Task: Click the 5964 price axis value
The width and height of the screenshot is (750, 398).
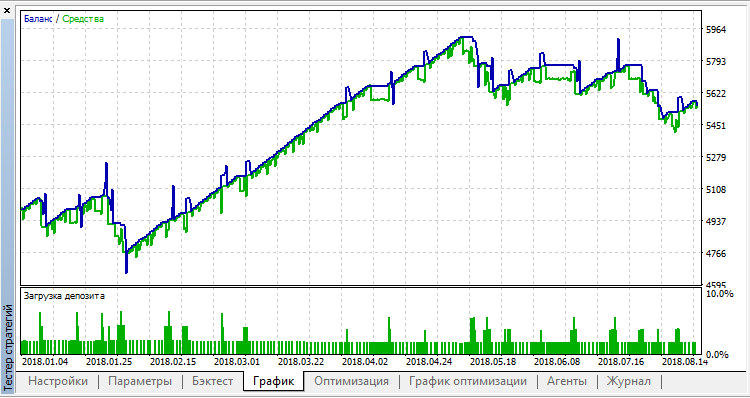Action: click(x=717, y=30)
